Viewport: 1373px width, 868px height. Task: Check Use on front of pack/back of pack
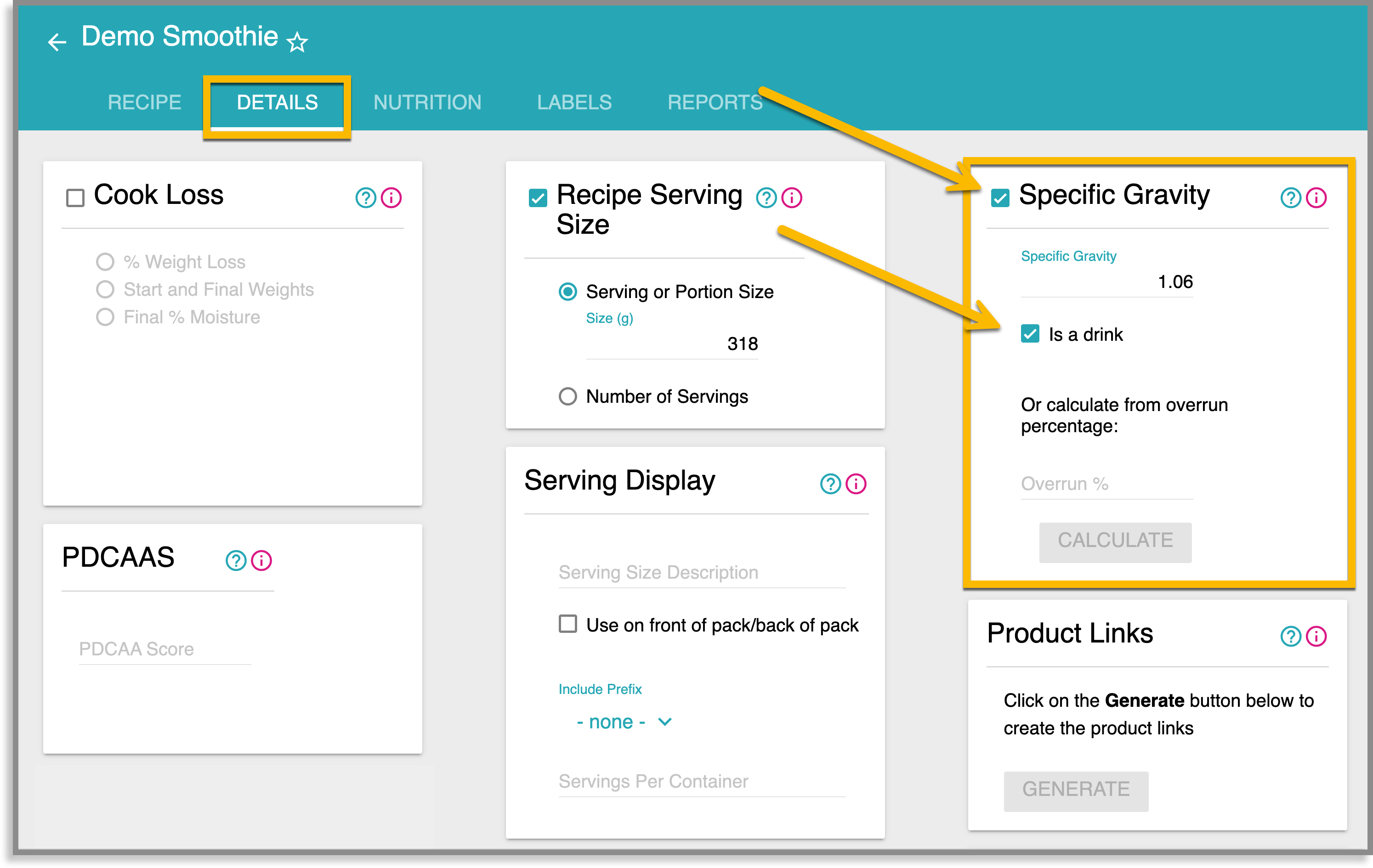coord(567,625)
